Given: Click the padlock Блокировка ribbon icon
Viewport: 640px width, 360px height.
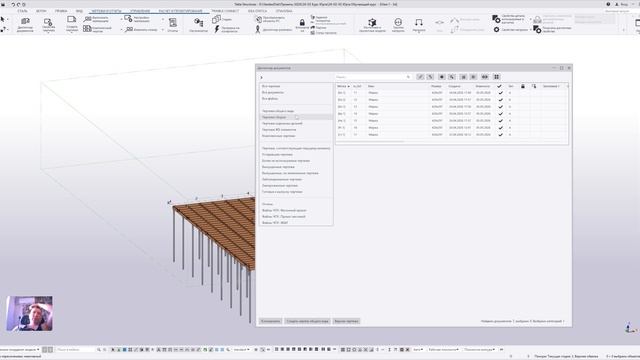Looking at the screenshot, I should point(302,24).
